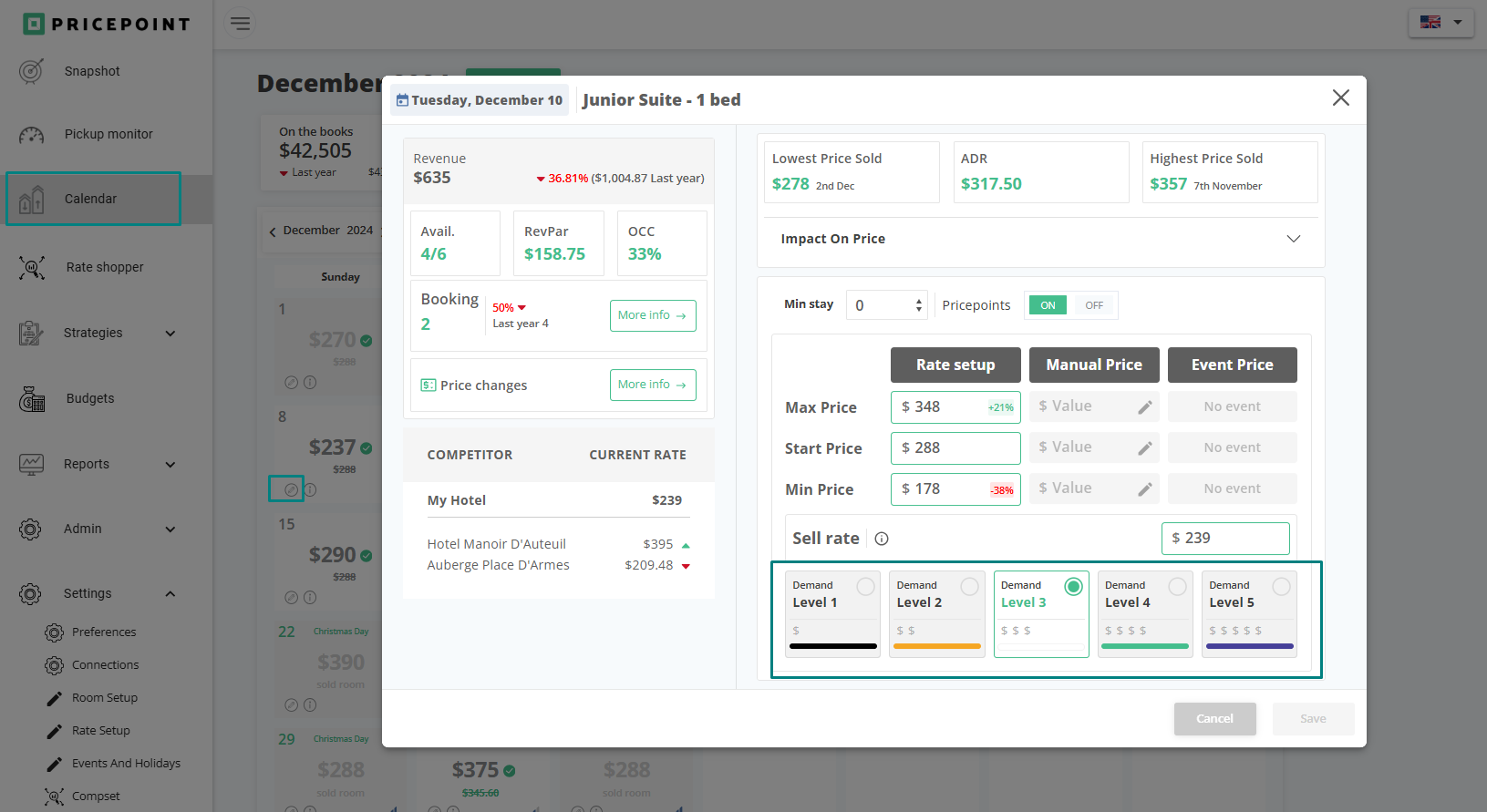Select Demand Level 5 radio button
Viewport: 1487px width, 812px height.
coord(1281,586)
